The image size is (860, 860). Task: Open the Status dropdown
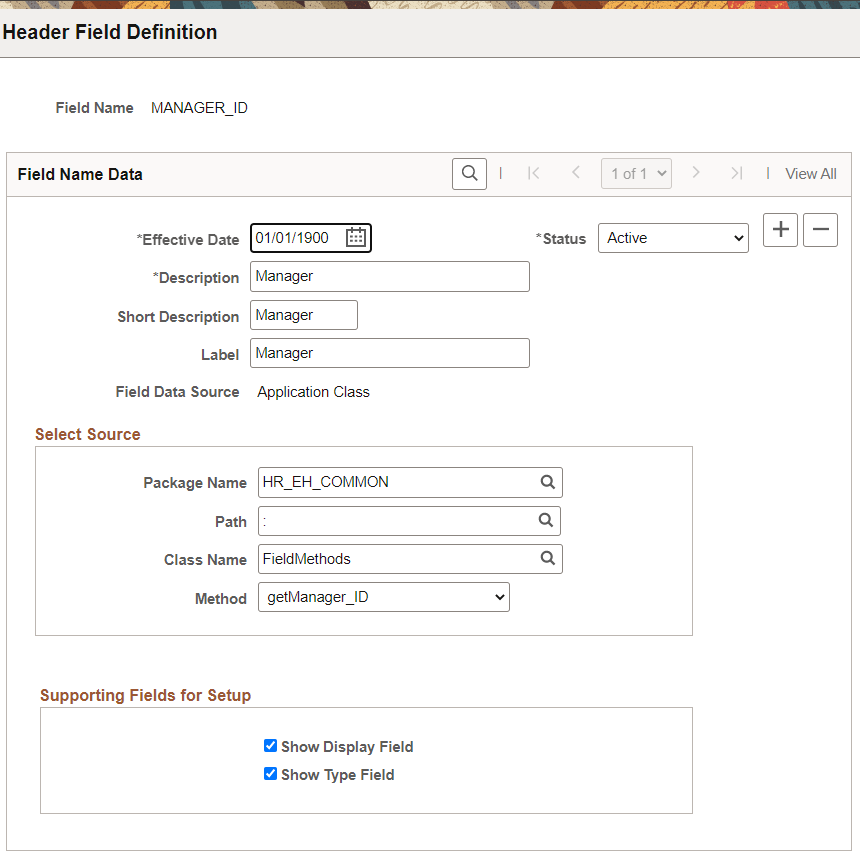tap(673, 238)
